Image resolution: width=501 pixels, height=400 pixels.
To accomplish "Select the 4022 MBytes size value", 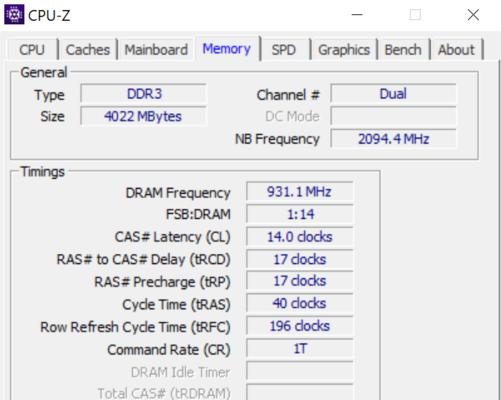I will click(x=144, y=116).
